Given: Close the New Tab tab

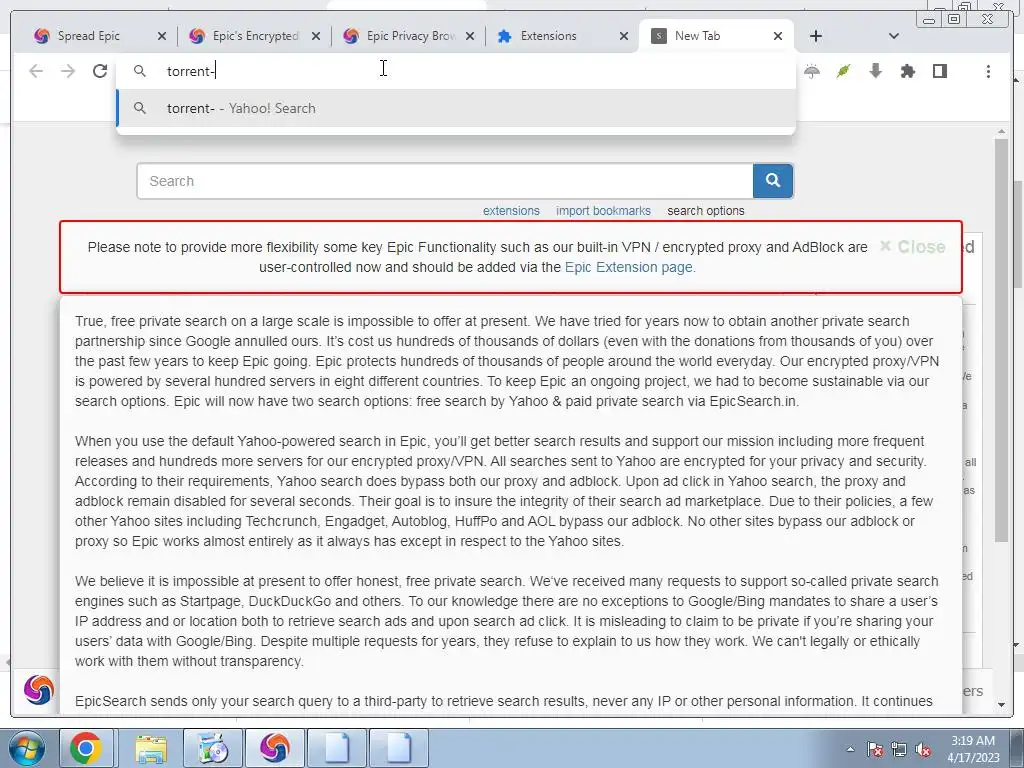Looking at the screenshot, I should [778, 36].
